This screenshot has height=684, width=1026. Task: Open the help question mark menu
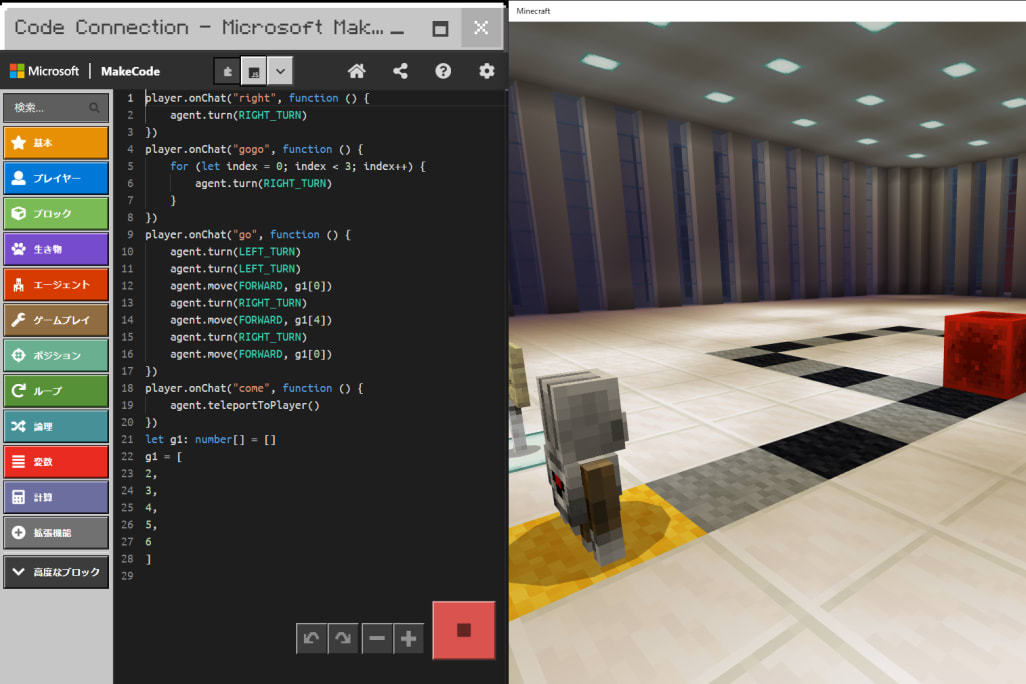pos(443,71)
